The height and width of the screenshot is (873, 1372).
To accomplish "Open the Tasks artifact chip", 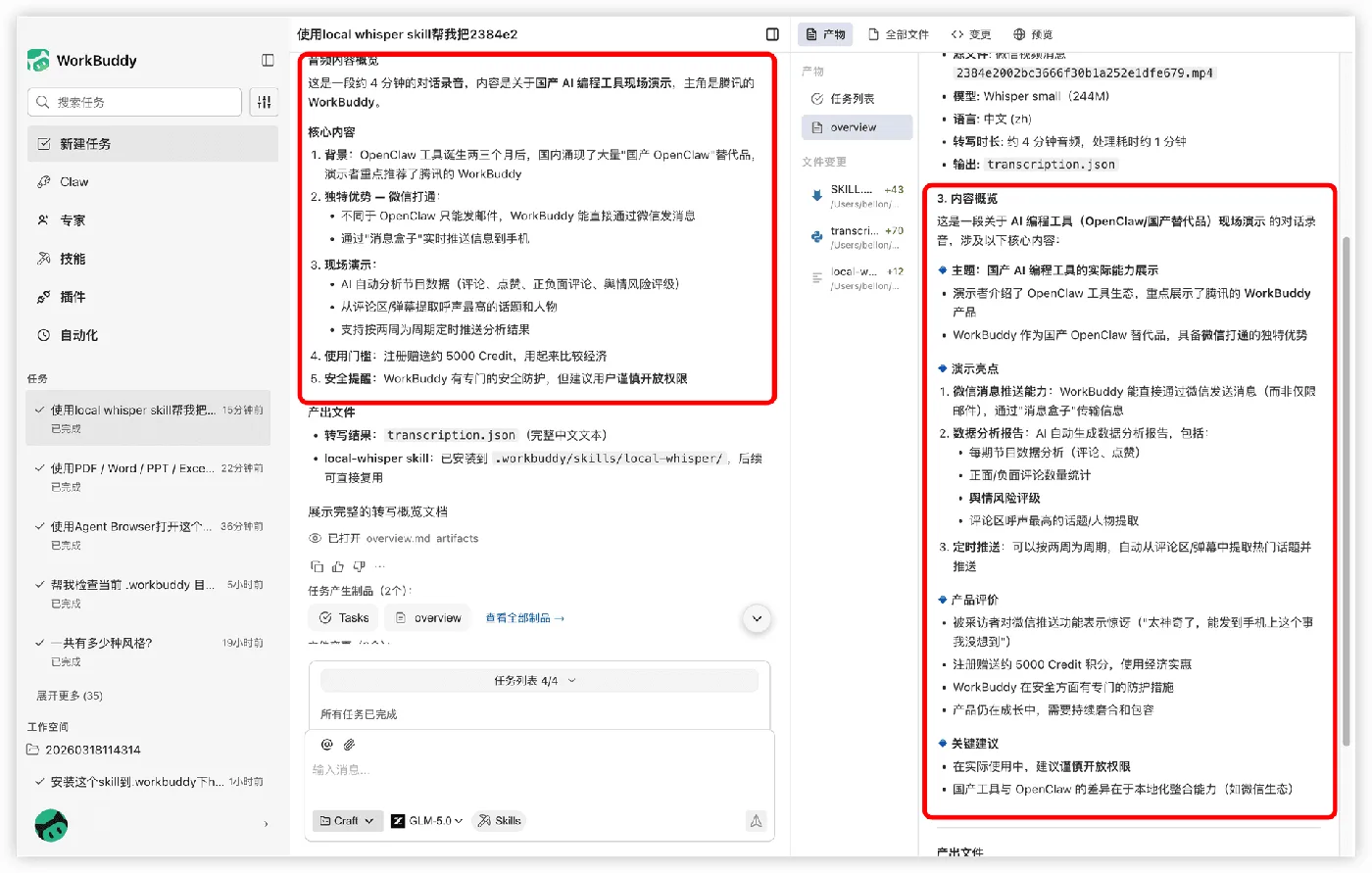I will [344, 618].
